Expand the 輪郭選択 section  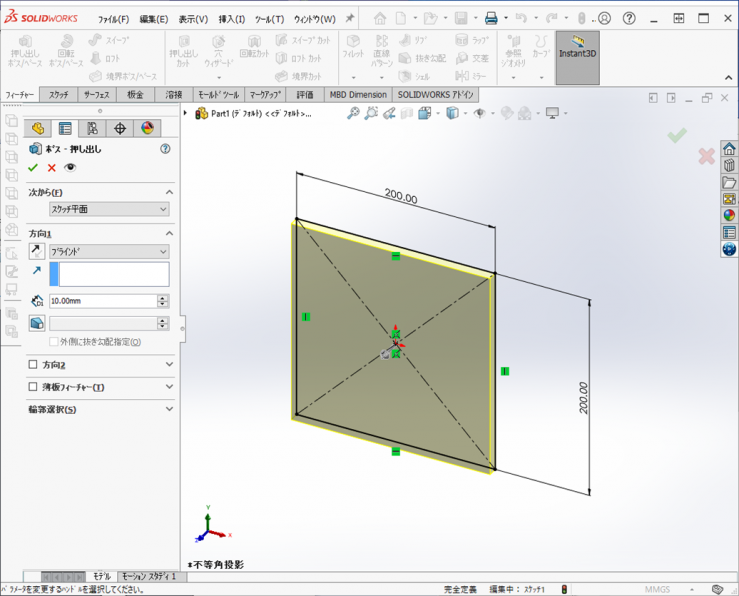click(169, 409)
